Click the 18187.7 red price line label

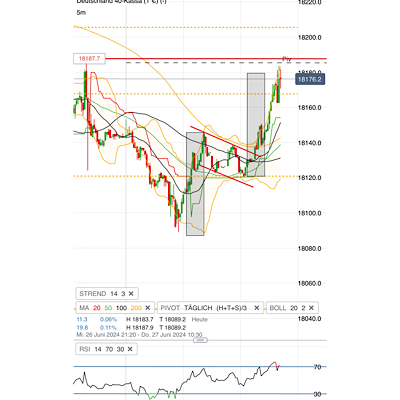point(89,59)
